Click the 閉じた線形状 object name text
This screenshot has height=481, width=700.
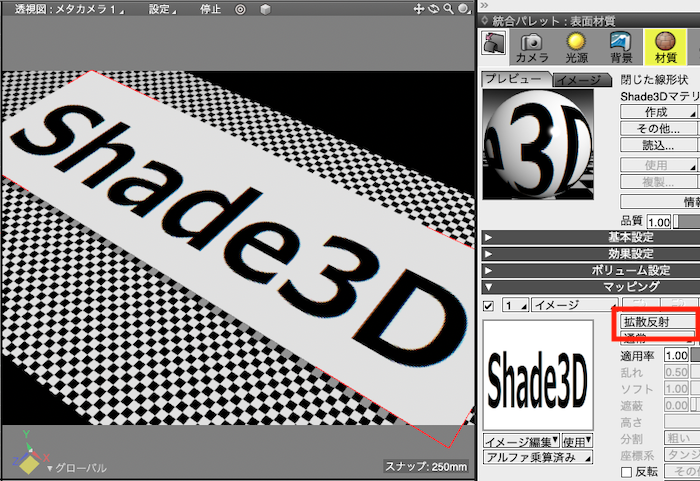(x=654, y=80)
